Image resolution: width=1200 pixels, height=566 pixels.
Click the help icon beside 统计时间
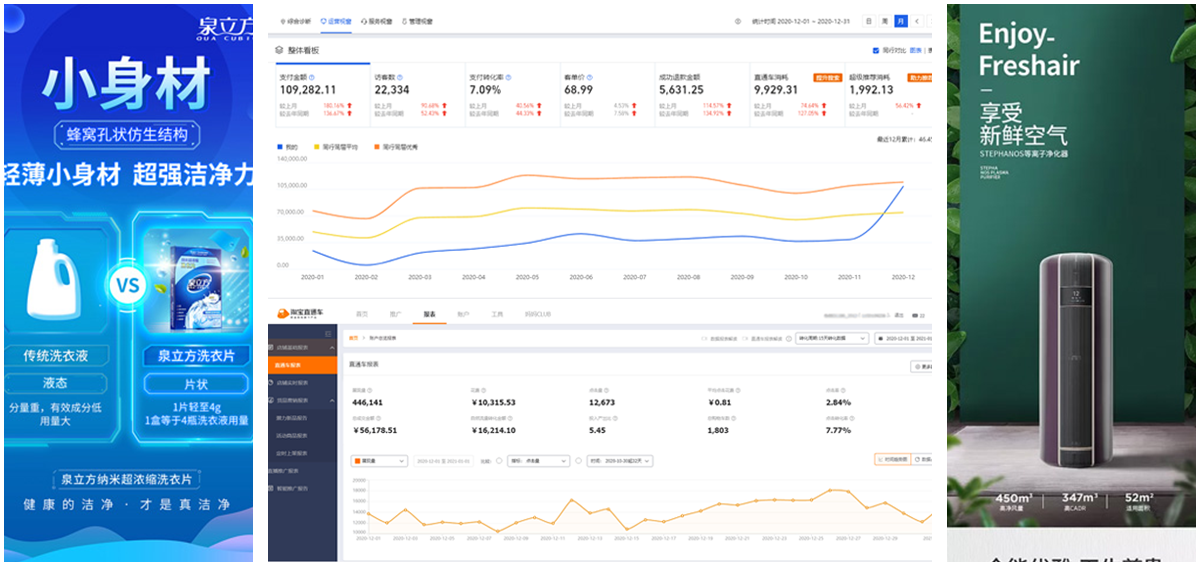738,21
